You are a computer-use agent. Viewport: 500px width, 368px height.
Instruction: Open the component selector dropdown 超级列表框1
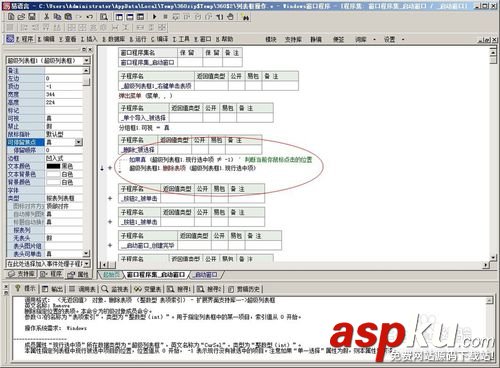coord(87,61)
